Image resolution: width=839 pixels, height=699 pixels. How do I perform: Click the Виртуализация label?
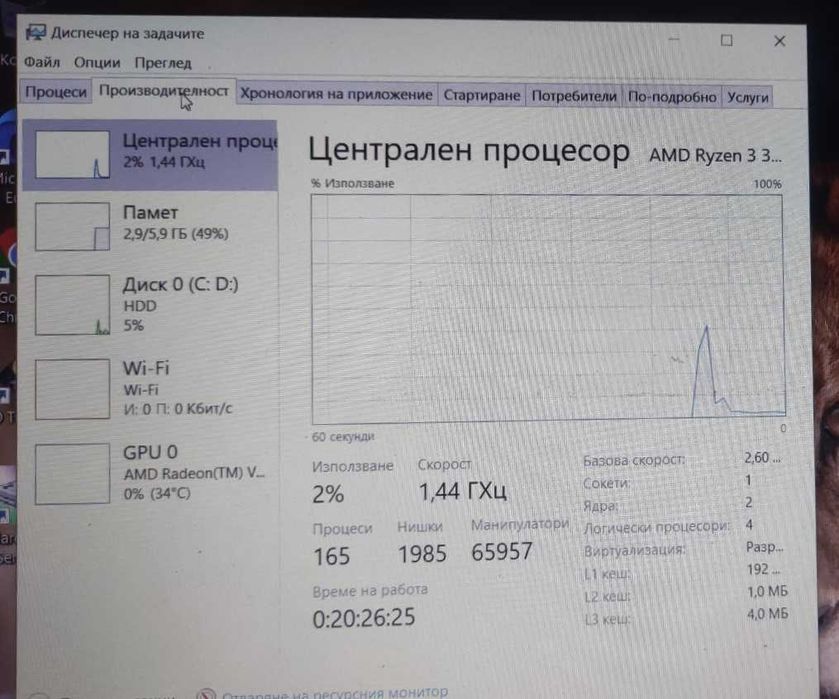[635, 550]
